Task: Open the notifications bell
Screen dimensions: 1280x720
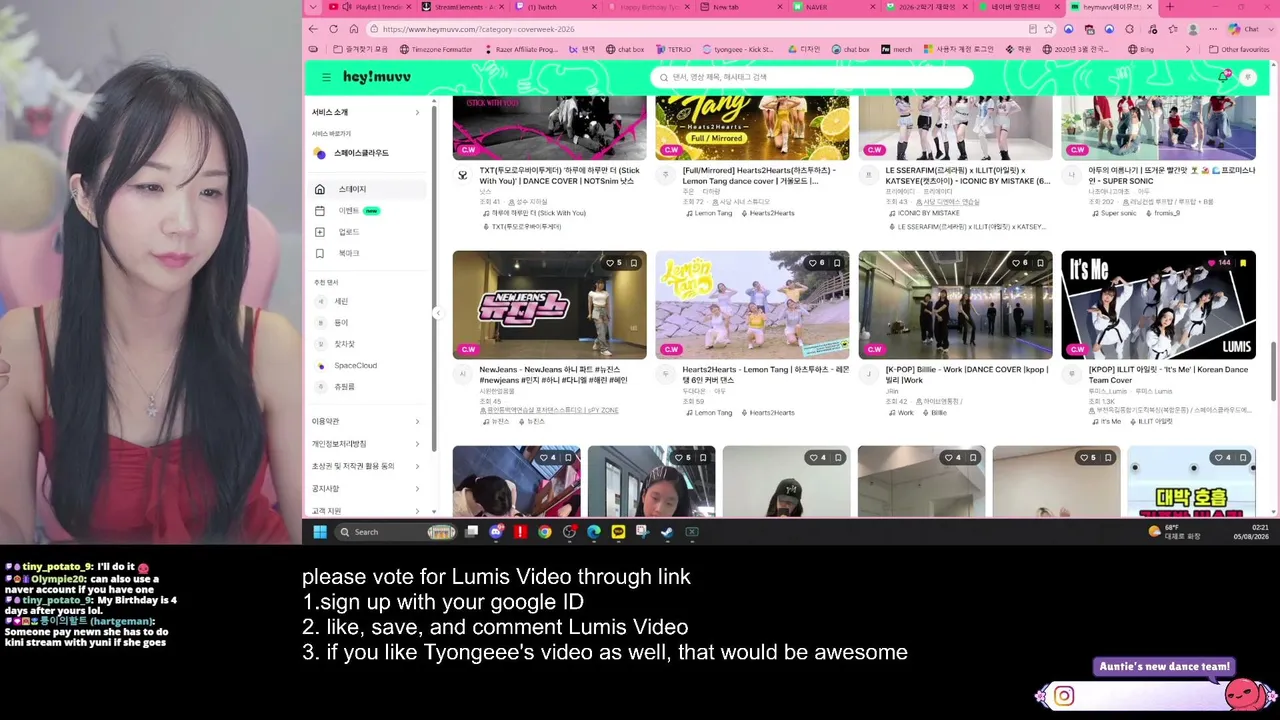Action: tap(1224, 77)
